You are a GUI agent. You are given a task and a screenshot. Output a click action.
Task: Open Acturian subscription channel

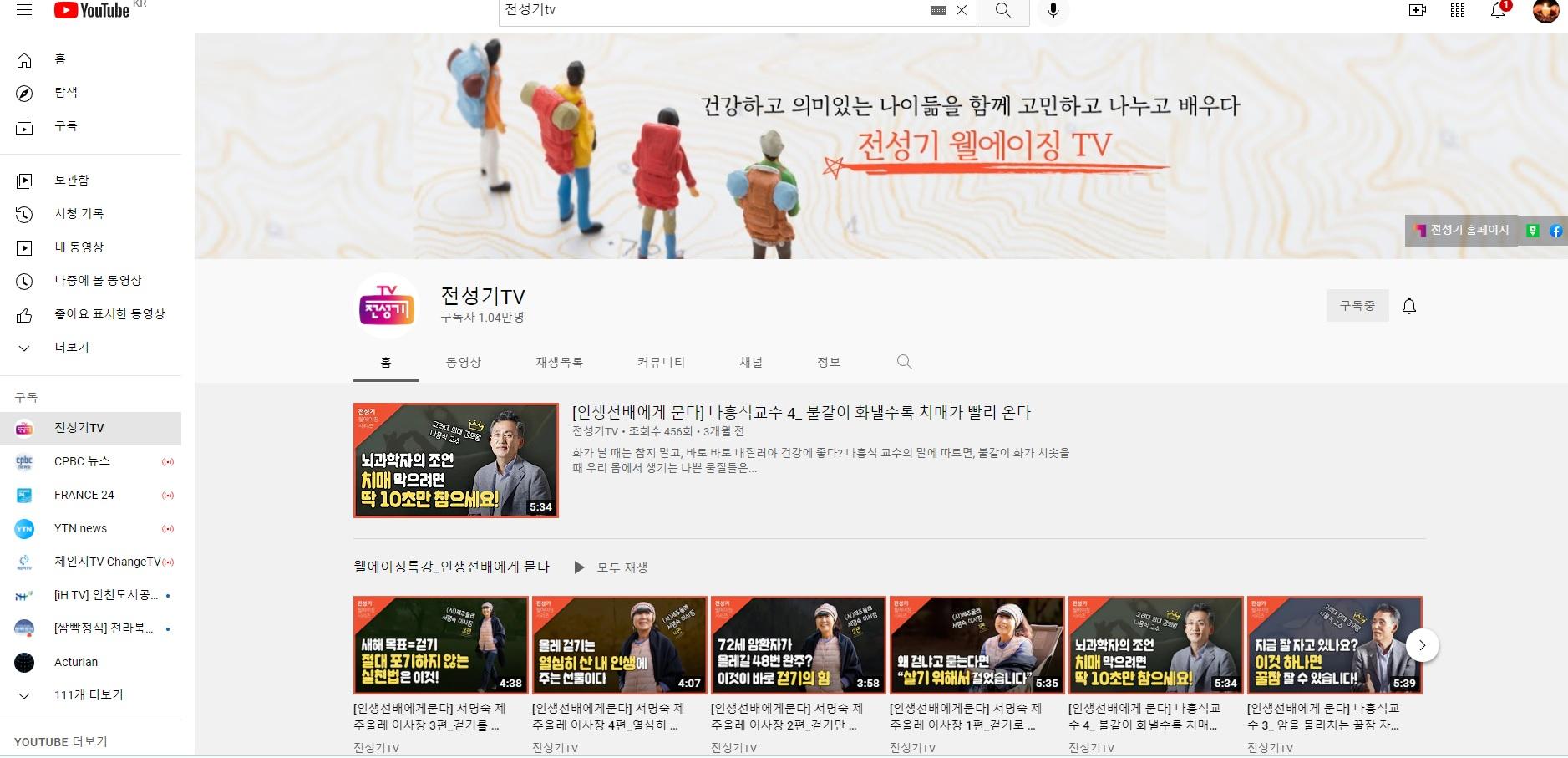(90, 662)
